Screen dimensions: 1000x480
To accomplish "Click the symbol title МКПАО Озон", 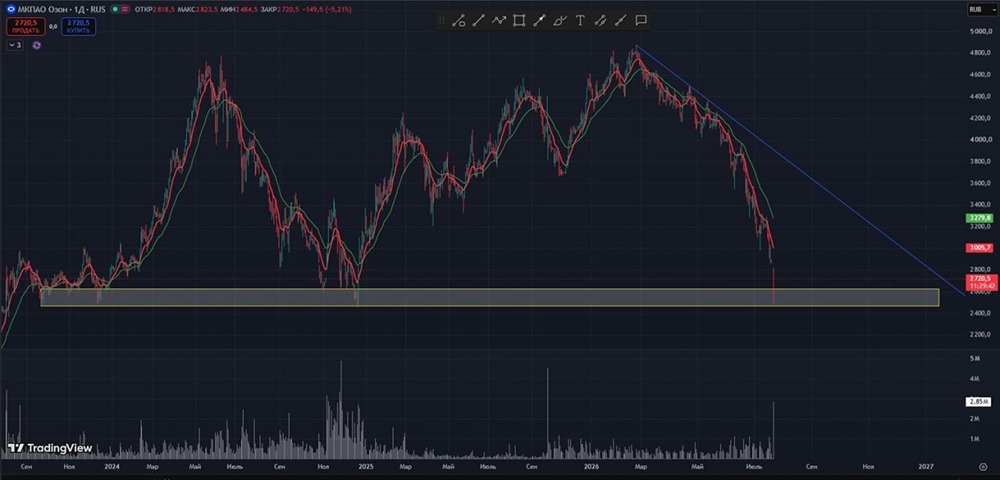I will (x=43, y=10).
